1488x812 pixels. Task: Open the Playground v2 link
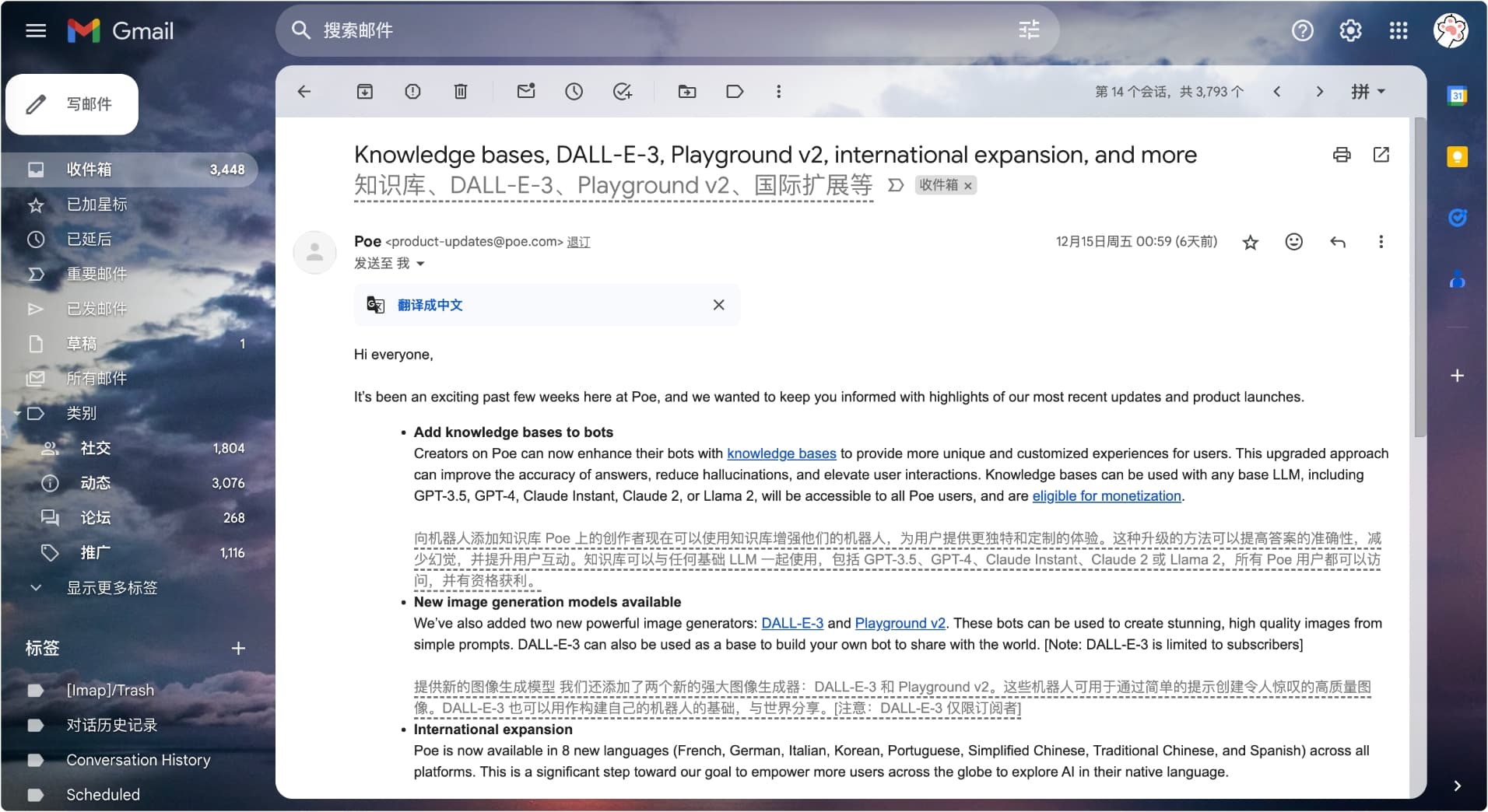900,623
